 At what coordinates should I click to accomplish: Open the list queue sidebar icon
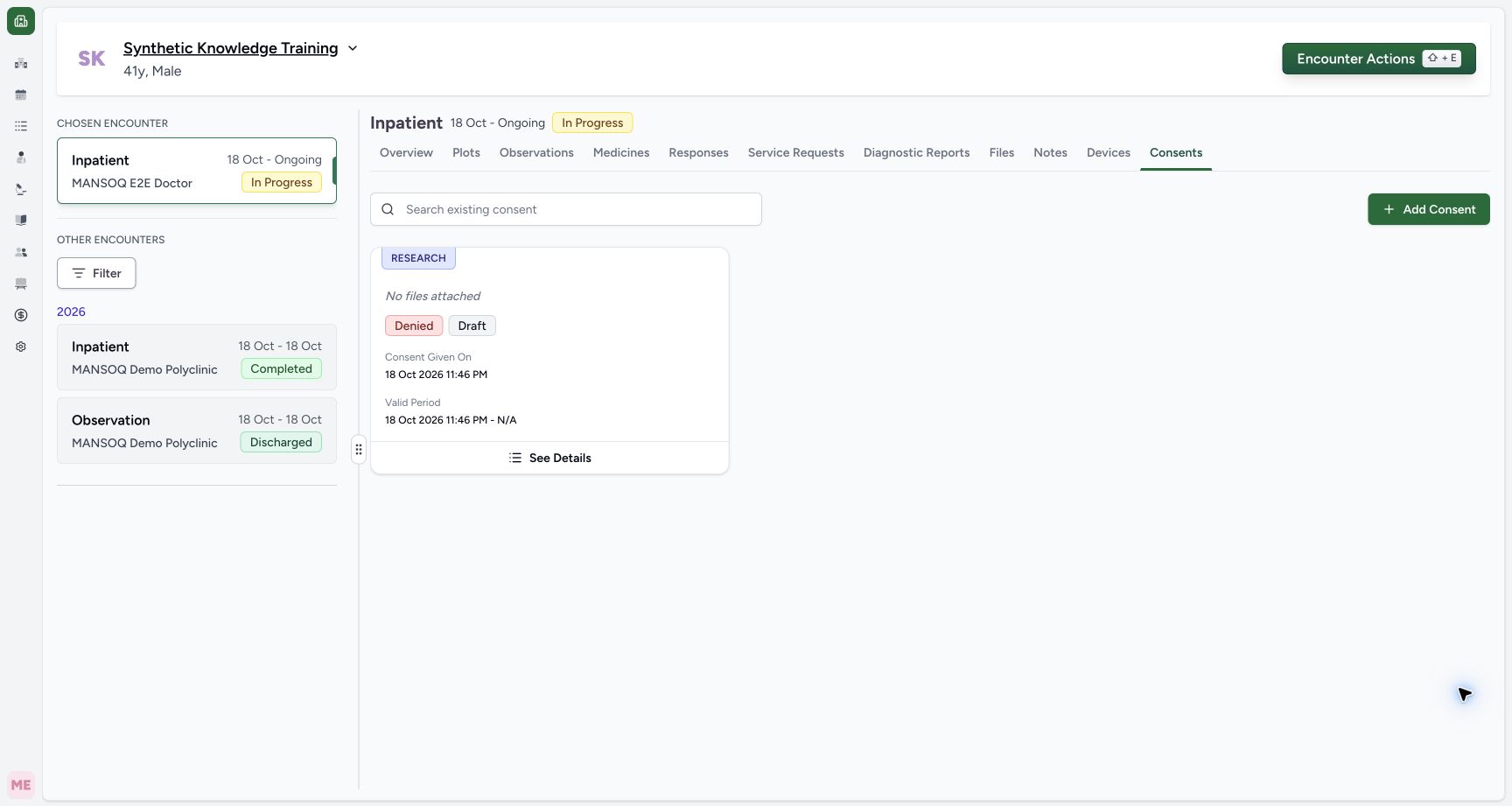click(x=21, y=126)
